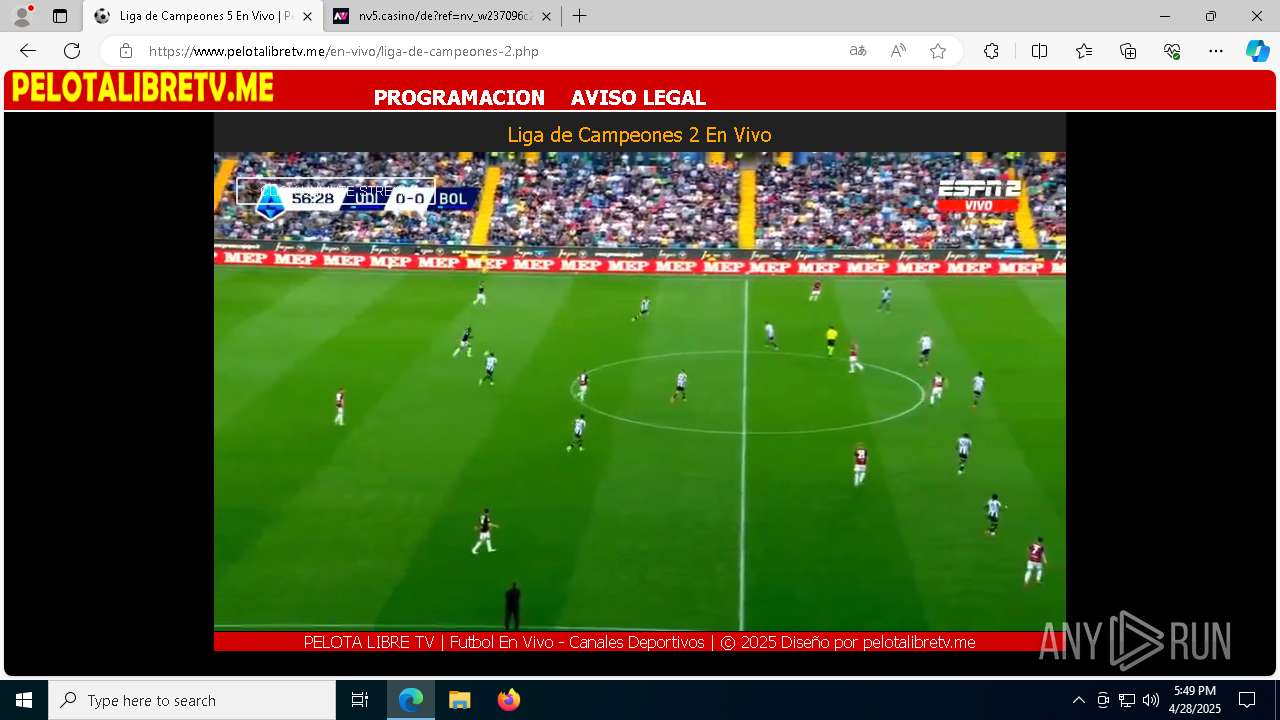1280x720 pixels.
Task: Open the notification center
Action: coord(1247,700)
